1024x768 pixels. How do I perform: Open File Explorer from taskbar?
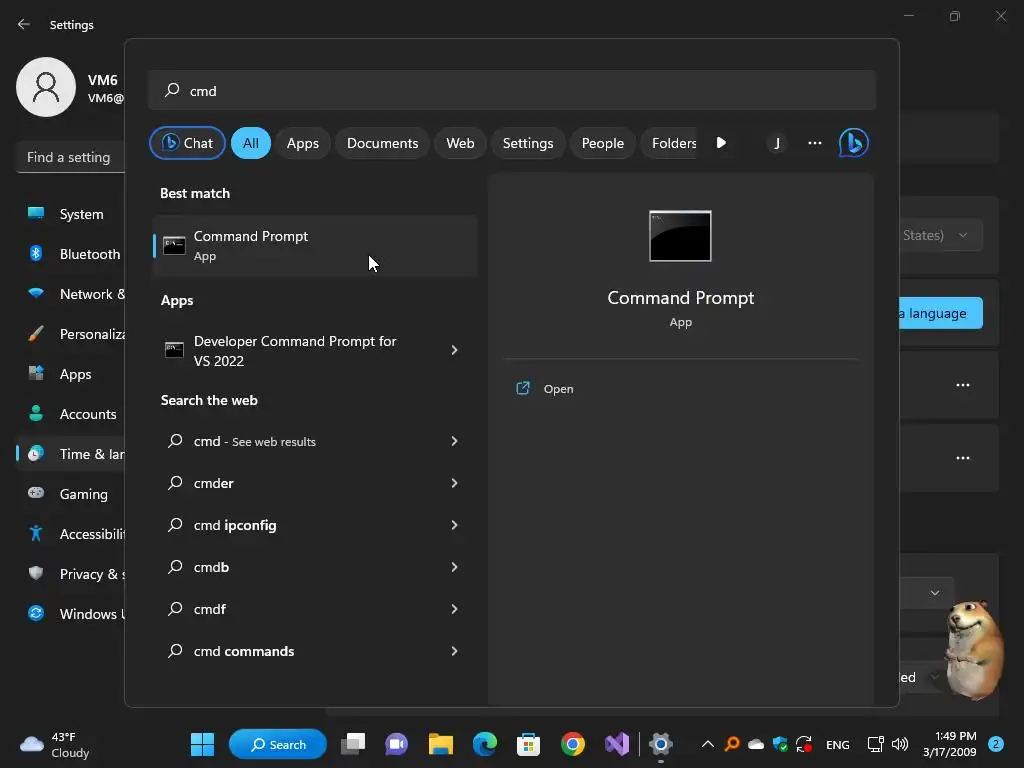tap(441, 744)
